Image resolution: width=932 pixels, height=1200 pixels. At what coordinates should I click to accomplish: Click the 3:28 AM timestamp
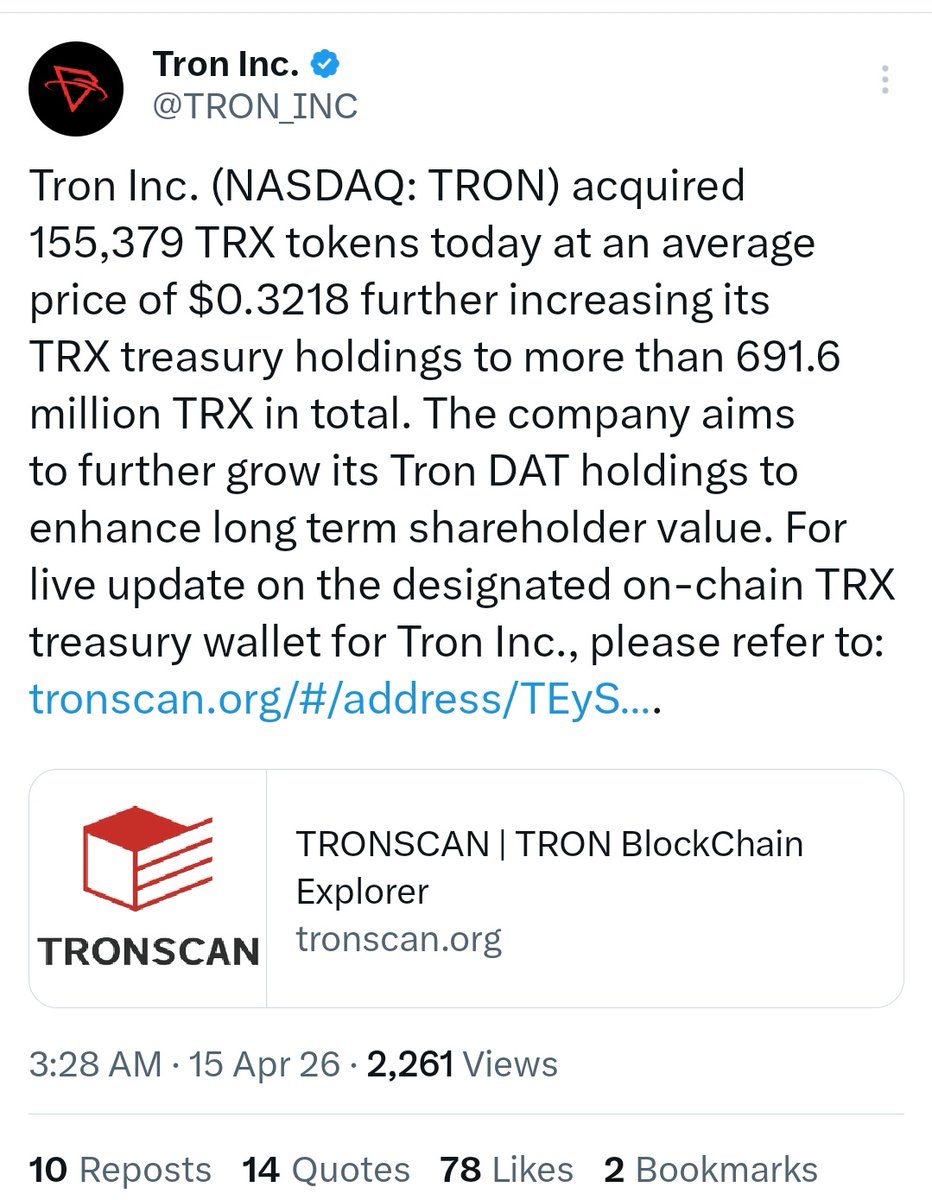95,1063
